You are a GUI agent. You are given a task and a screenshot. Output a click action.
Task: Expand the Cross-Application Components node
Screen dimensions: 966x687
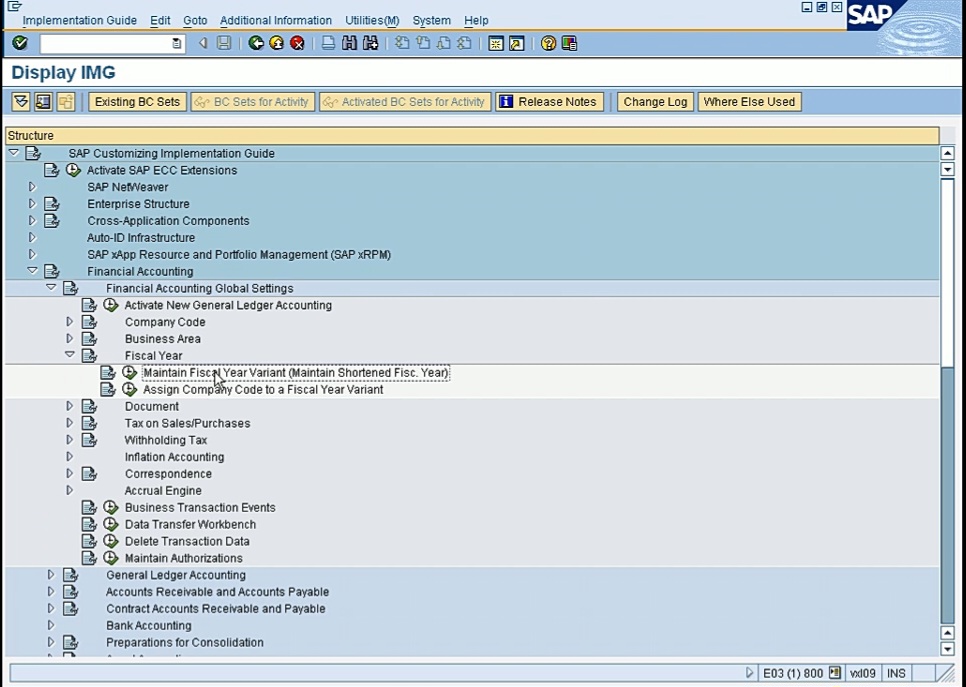click(32, 221)
